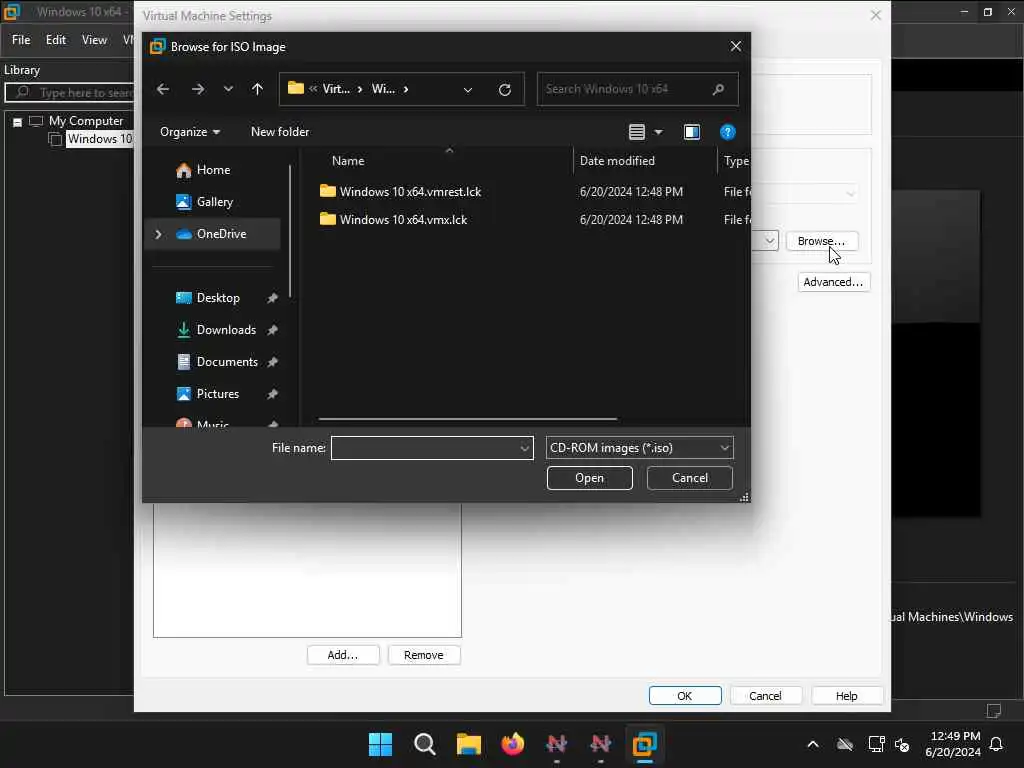The height and width of the screenshot is (768, 1024).
Task: Click Browse in Virtual Machine Settings
Action: [822, 241]
